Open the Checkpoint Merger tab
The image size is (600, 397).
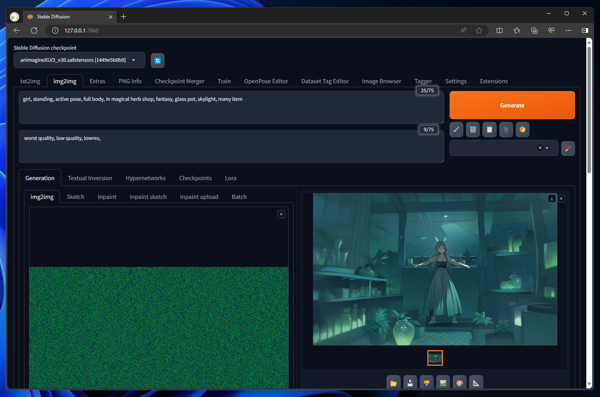coord(179,81)
